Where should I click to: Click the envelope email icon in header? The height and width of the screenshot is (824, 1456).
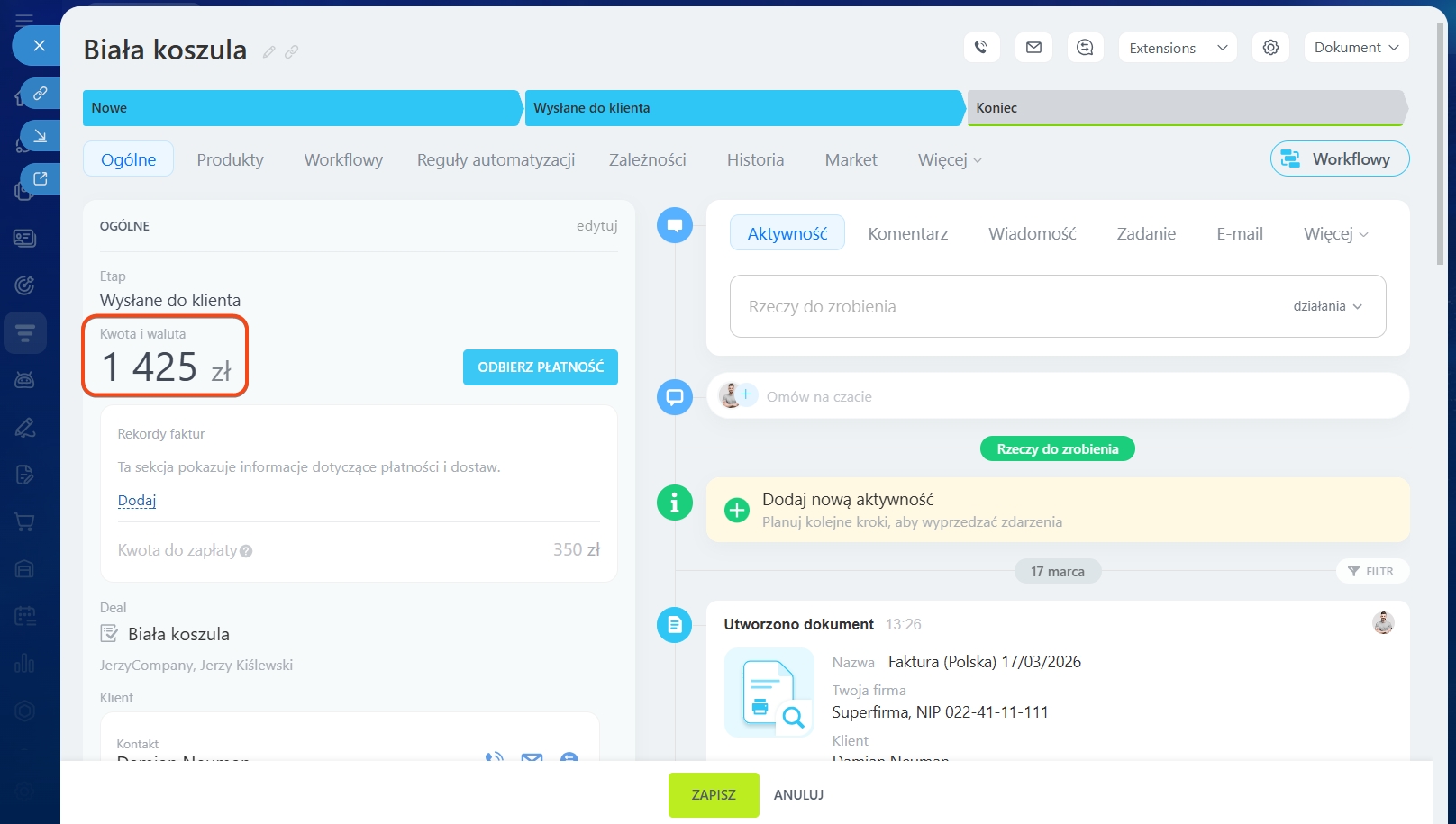click(1033, 48)
